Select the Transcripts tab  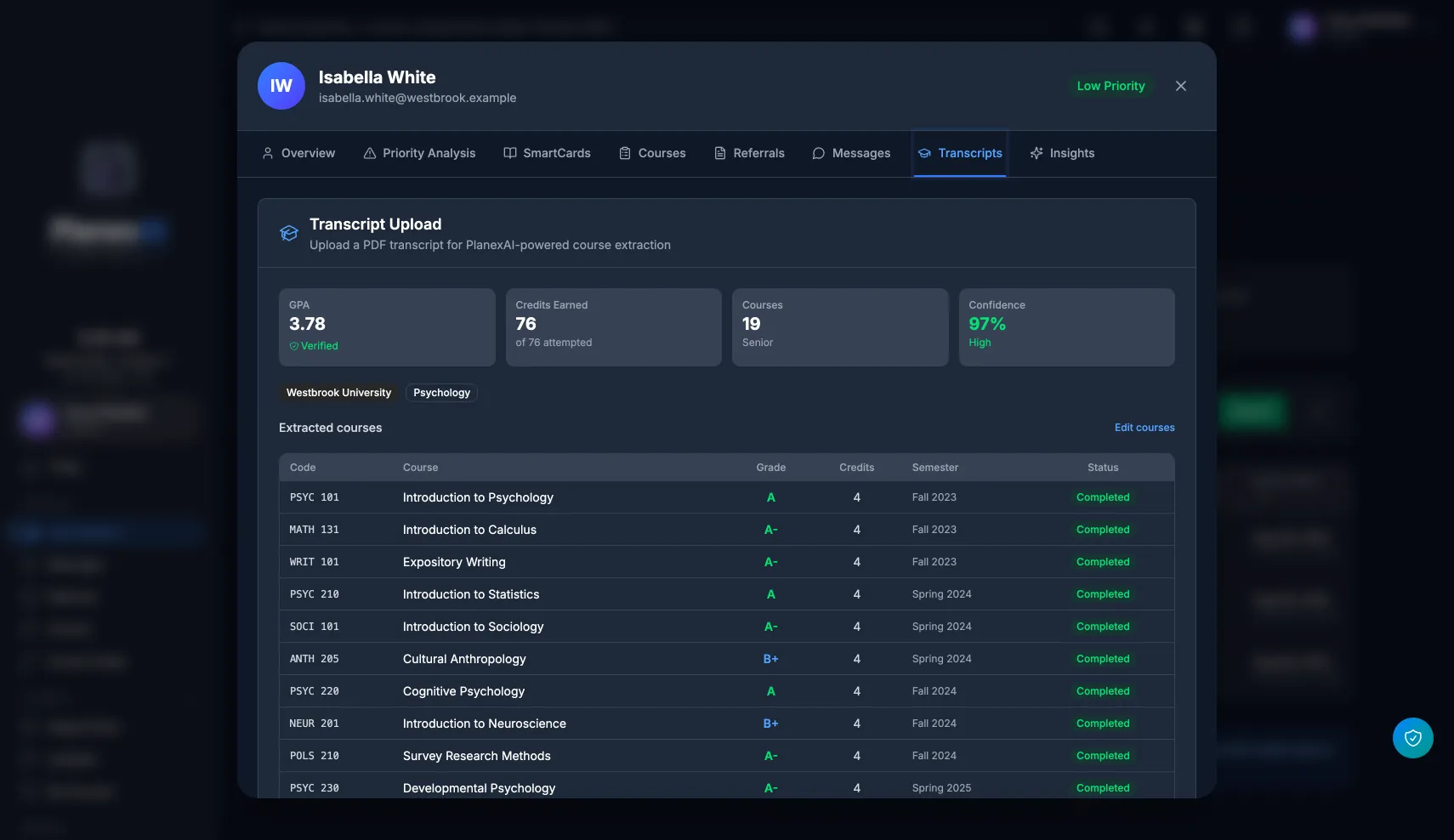click(x=960, y=153)
